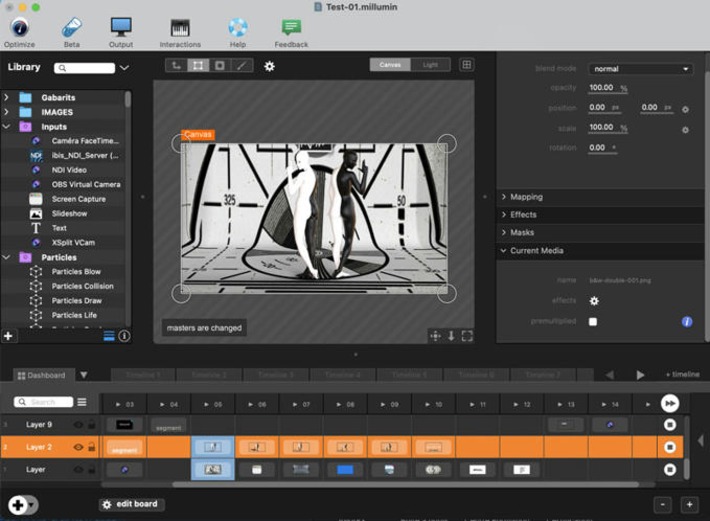Image resolution: width=710 pixels, height=521 pixels.
Task: Switch to the Dashboard tab
Action: (41, 375)
